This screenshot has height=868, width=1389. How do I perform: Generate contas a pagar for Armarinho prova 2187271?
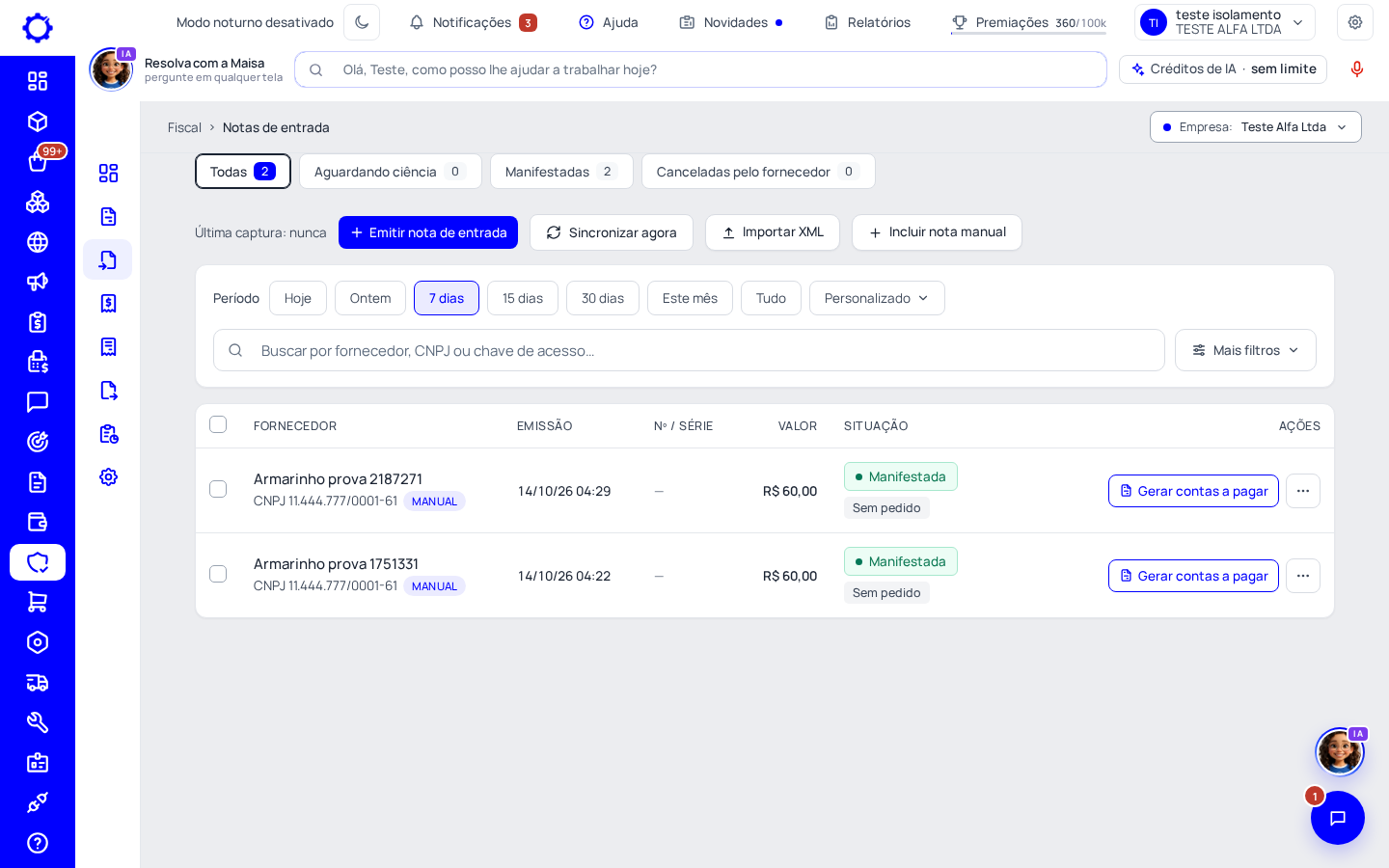point(1193,491)
